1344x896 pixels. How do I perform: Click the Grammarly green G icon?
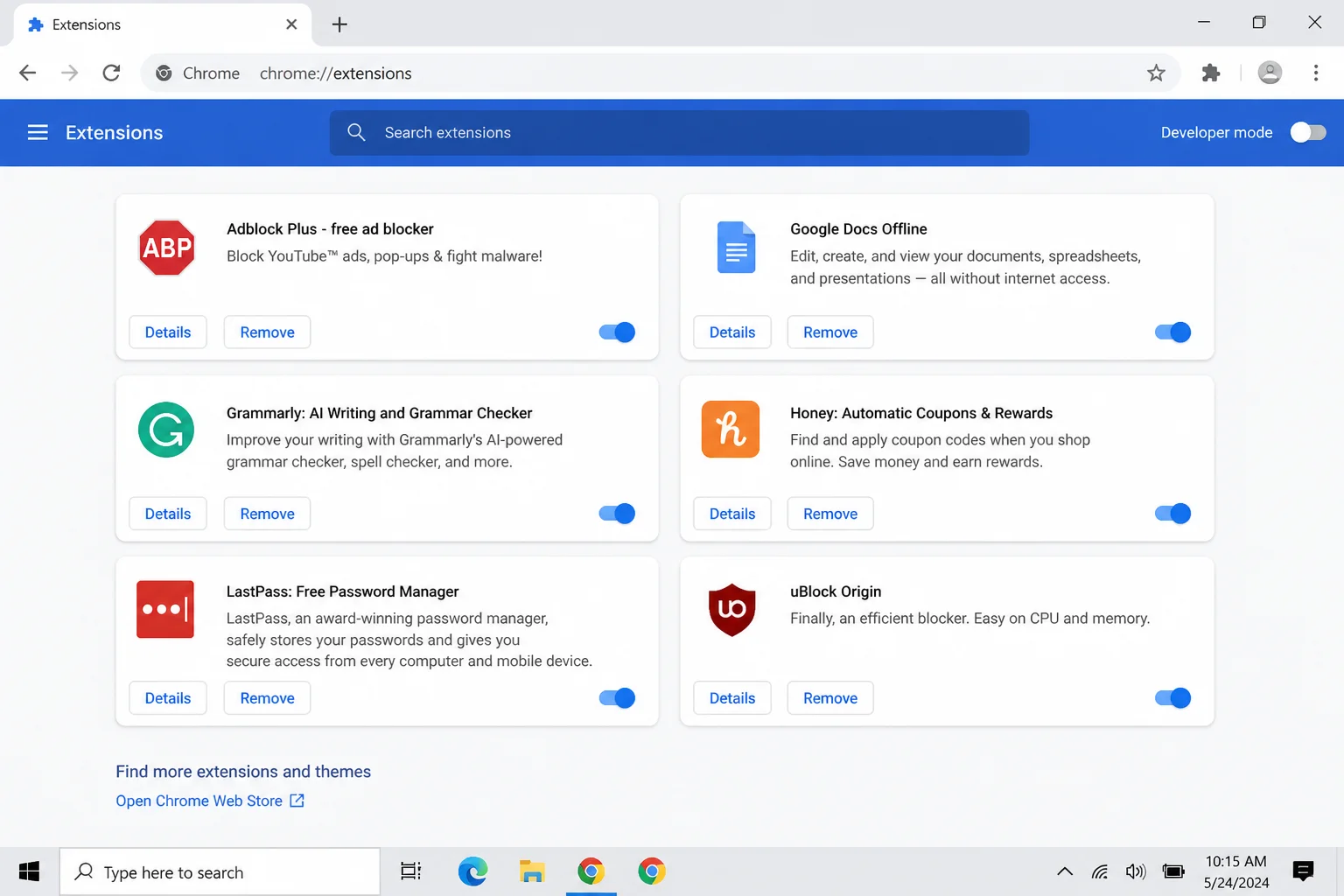(166, 430)
